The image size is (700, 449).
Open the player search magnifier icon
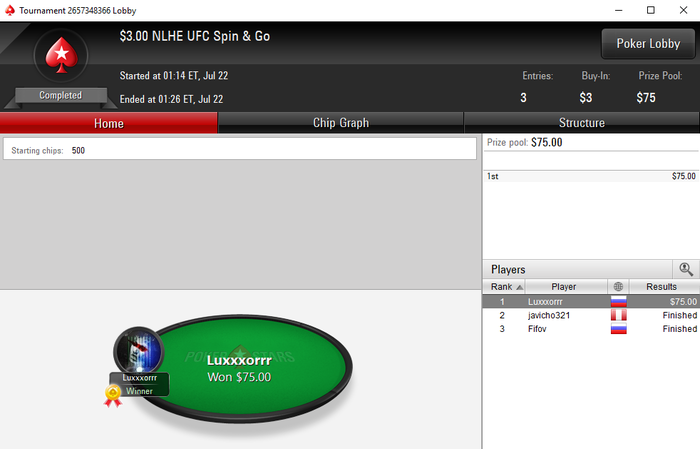click(686, 269)
